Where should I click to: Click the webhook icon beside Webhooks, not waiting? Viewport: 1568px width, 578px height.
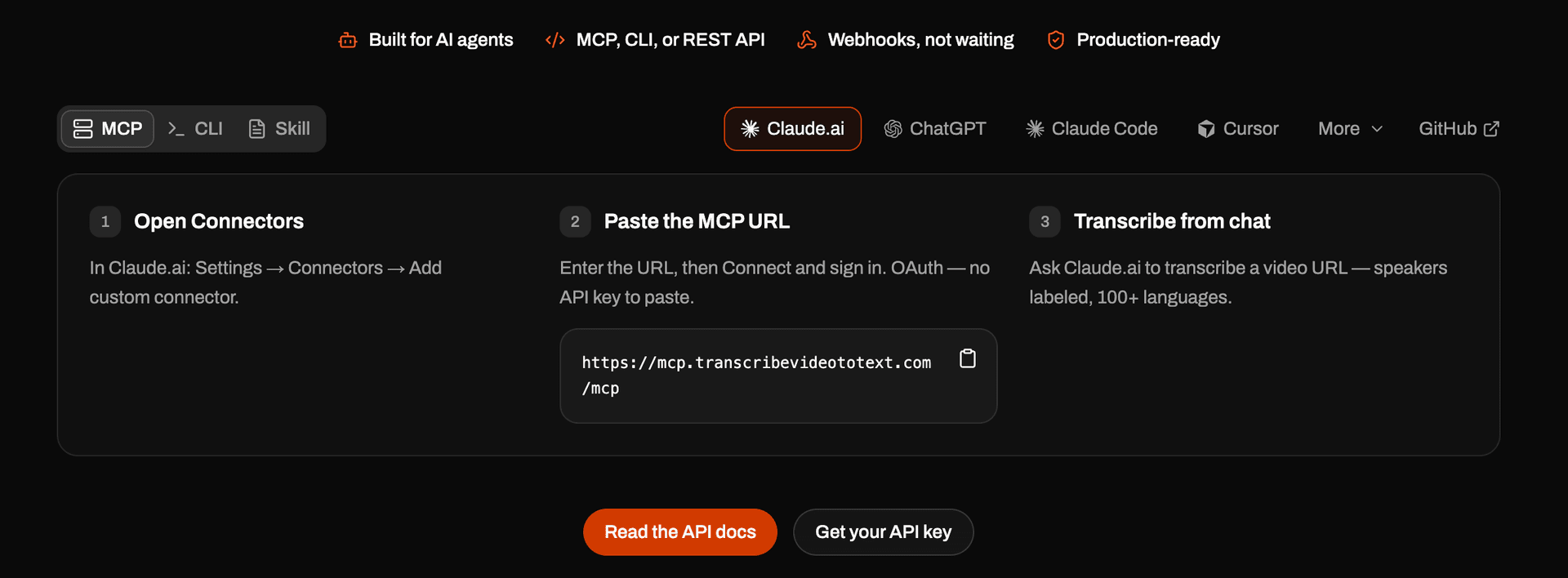pyautogui.click(x=807, y=40)
